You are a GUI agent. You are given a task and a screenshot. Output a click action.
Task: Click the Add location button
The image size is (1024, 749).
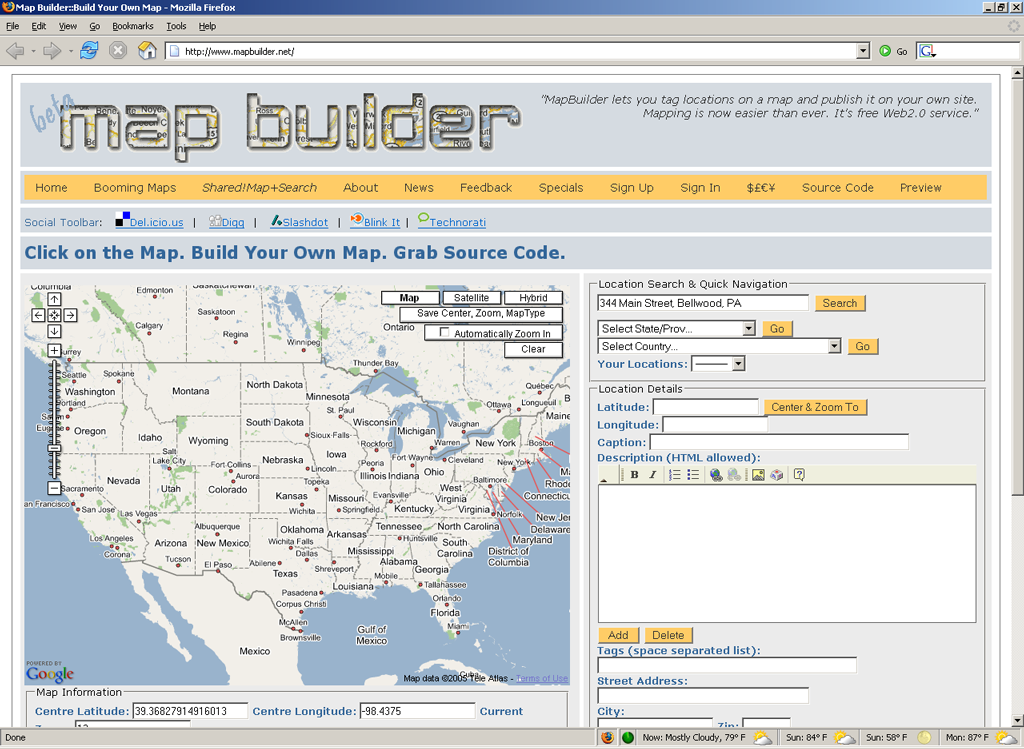click(618, 635)
